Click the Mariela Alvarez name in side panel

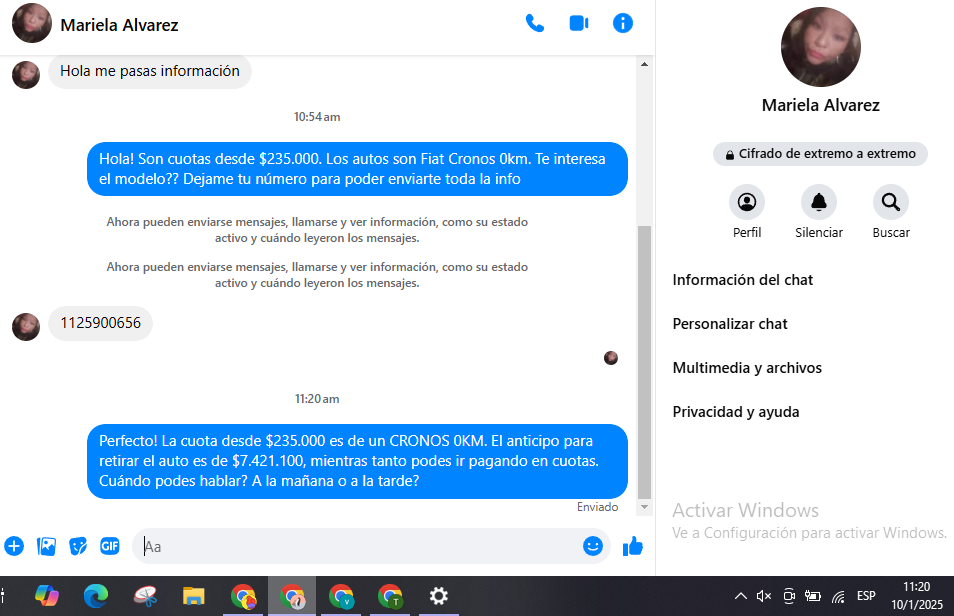820,105
